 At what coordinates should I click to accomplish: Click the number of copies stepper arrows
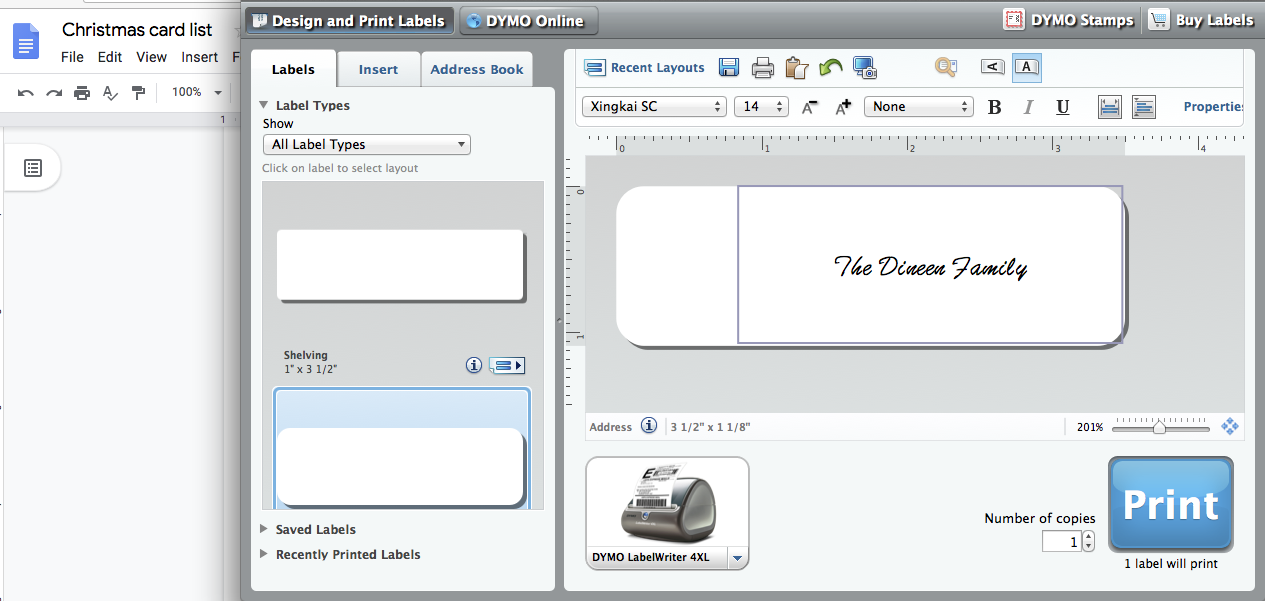tap(1088, 541)
